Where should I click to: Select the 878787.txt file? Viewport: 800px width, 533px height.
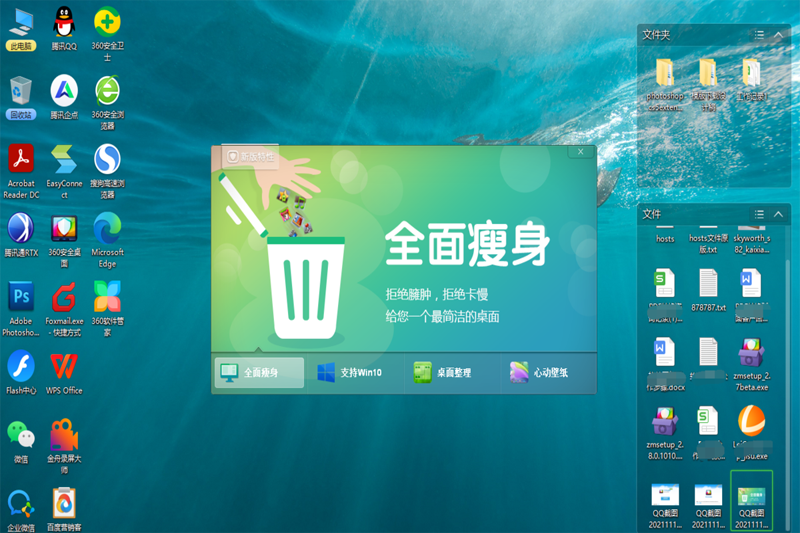(707, 291)
